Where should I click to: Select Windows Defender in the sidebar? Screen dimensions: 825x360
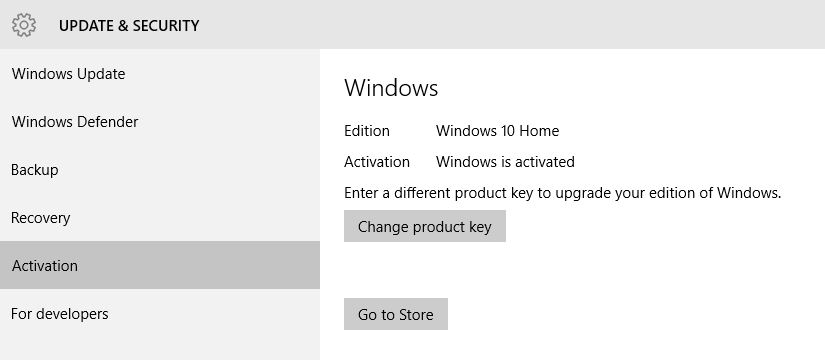pyautogui.click(x=160, y=122)
